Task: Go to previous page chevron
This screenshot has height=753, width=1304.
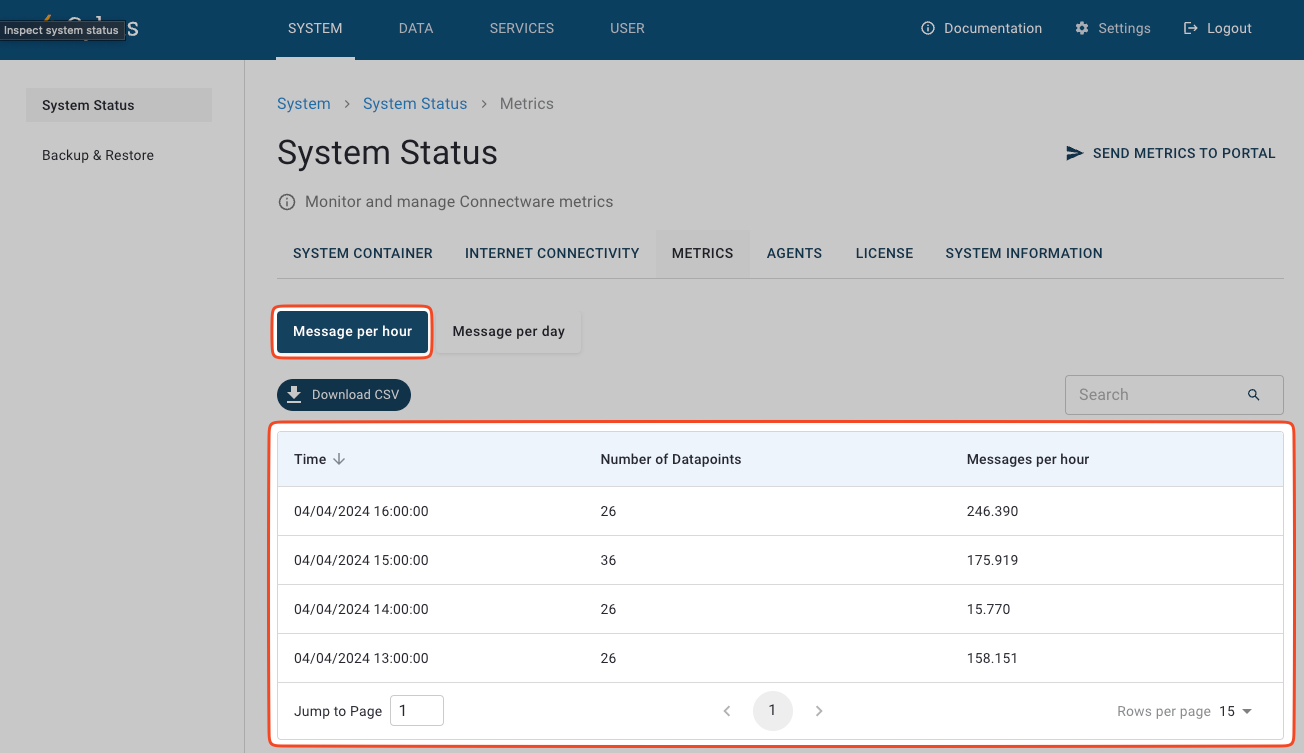Action: pyautogui.click(x=727, y=711)
